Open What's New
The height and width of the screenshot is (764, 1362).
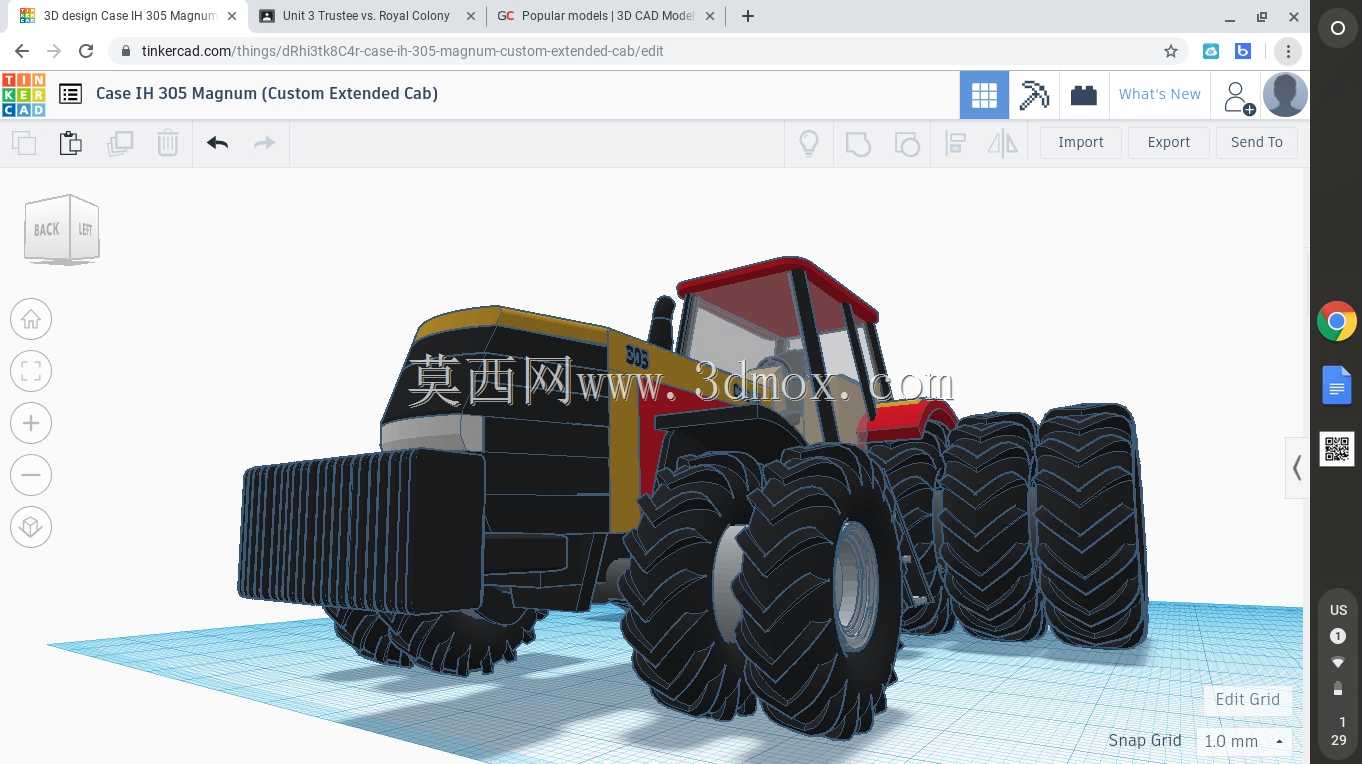point(1160,94)
